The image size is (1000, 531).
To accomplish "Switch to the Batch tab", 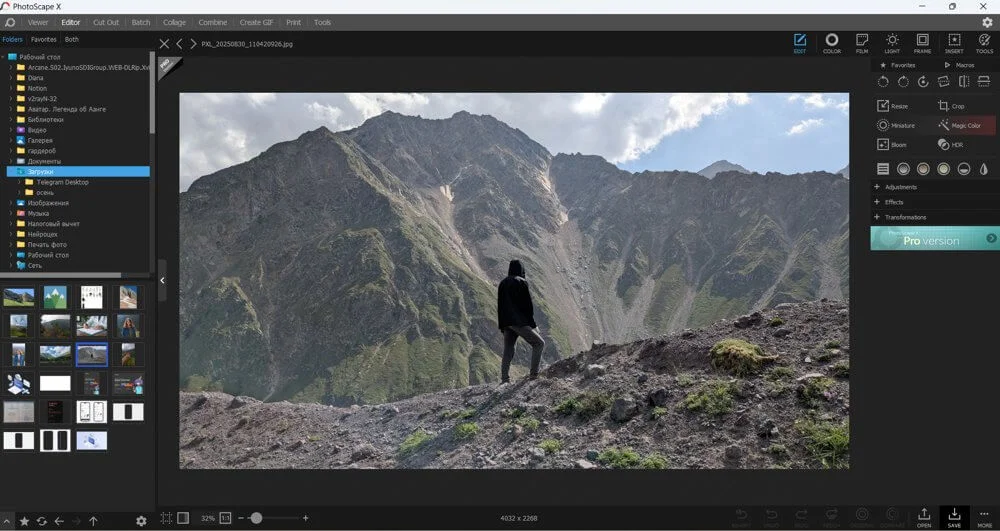I will (x=141, y=22).
